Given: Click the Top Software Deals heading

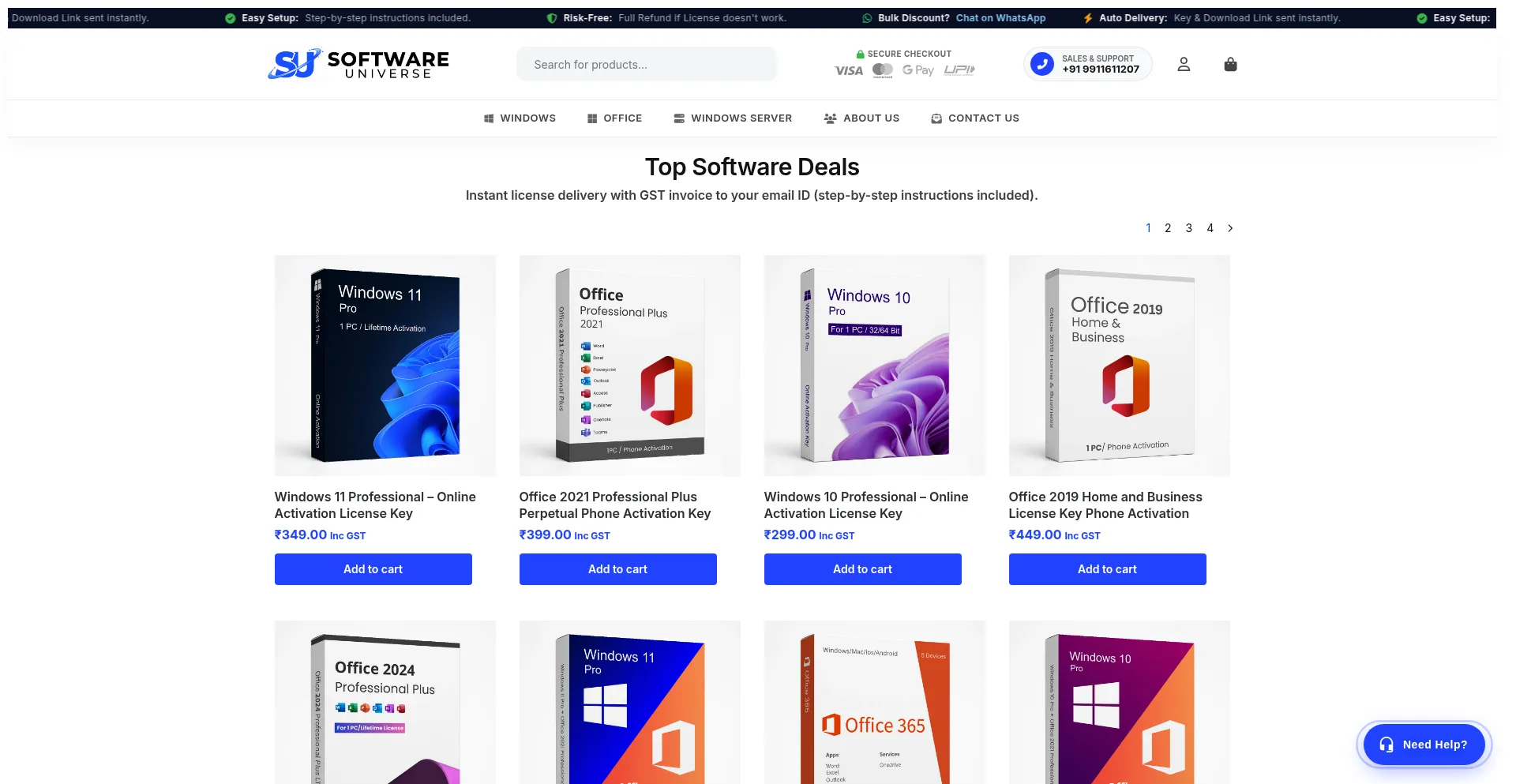Looking at the screenshot, I should click(752, 167).
